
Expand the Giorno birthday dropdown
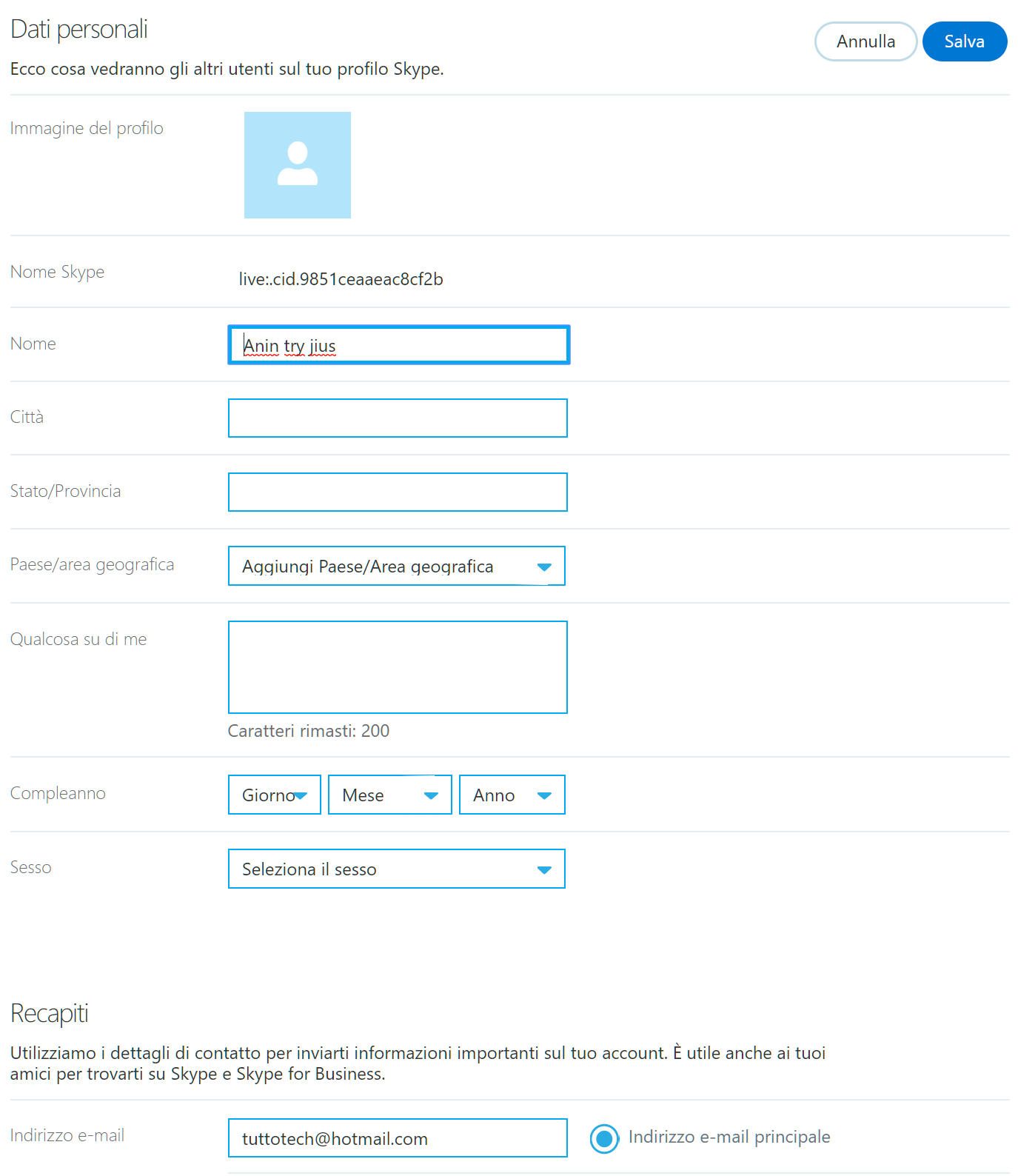click(x=274, y=795)
